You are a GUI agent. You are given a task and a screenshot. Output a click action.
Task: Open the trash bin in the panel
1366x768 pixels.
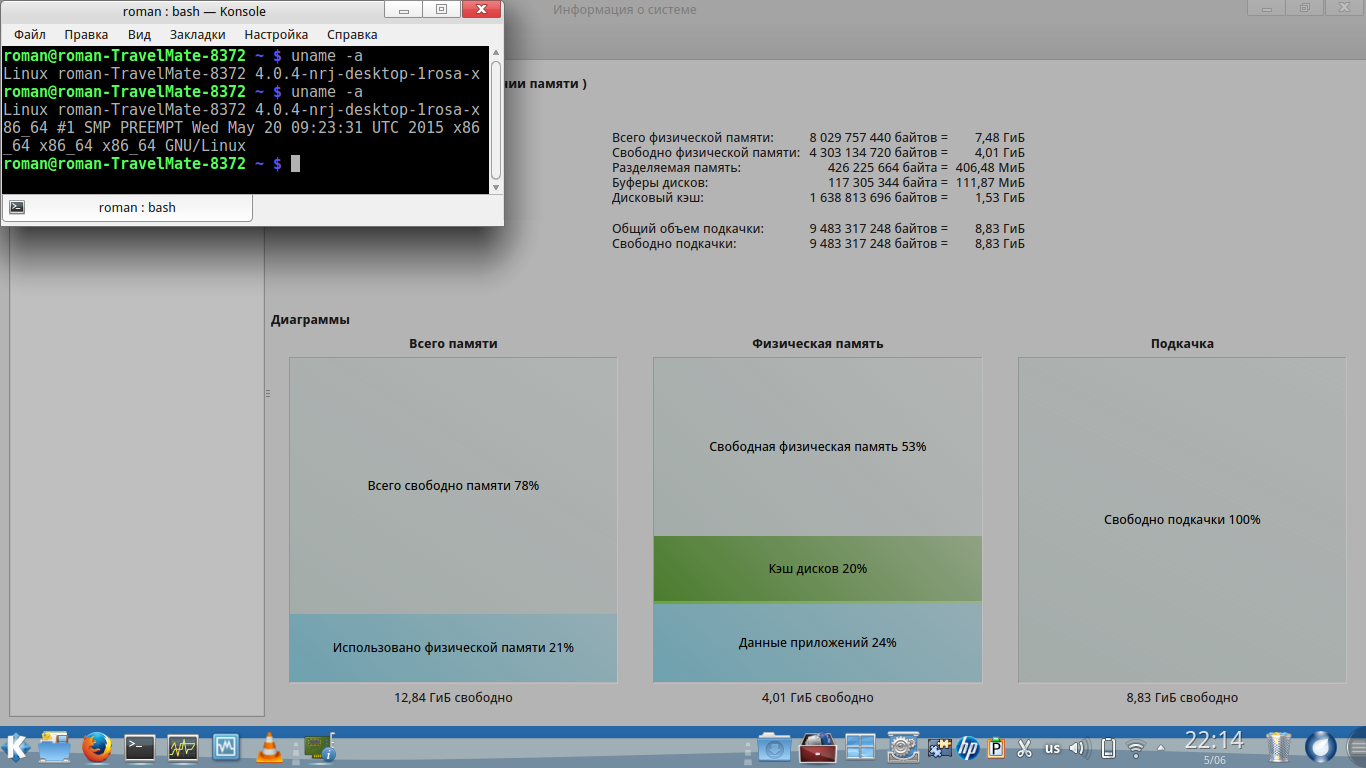coord(1278,747)
